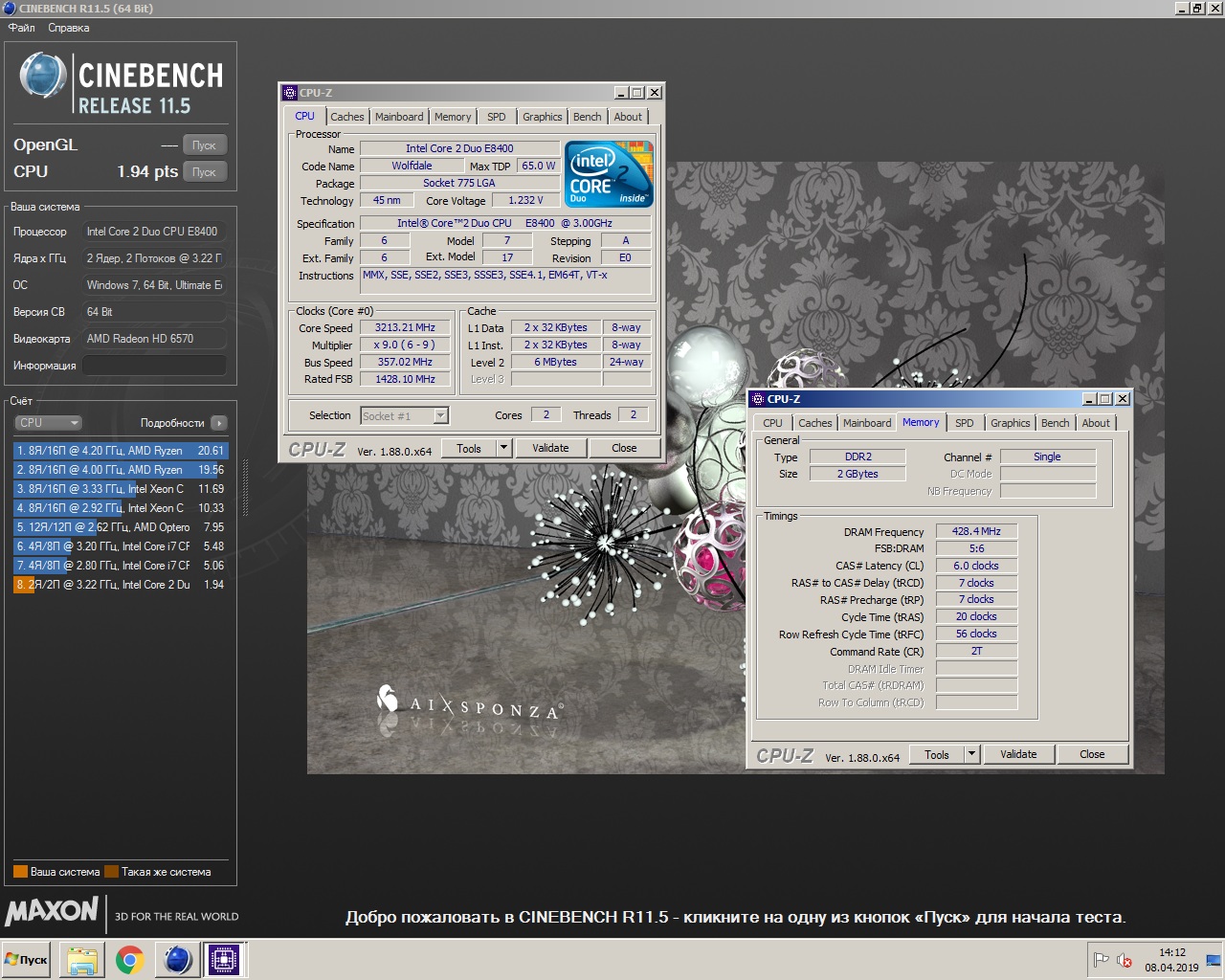The image size is (1225, 980).
Task: Click the DRAM Frequency 428.4 MHz value
Action: 976,531
